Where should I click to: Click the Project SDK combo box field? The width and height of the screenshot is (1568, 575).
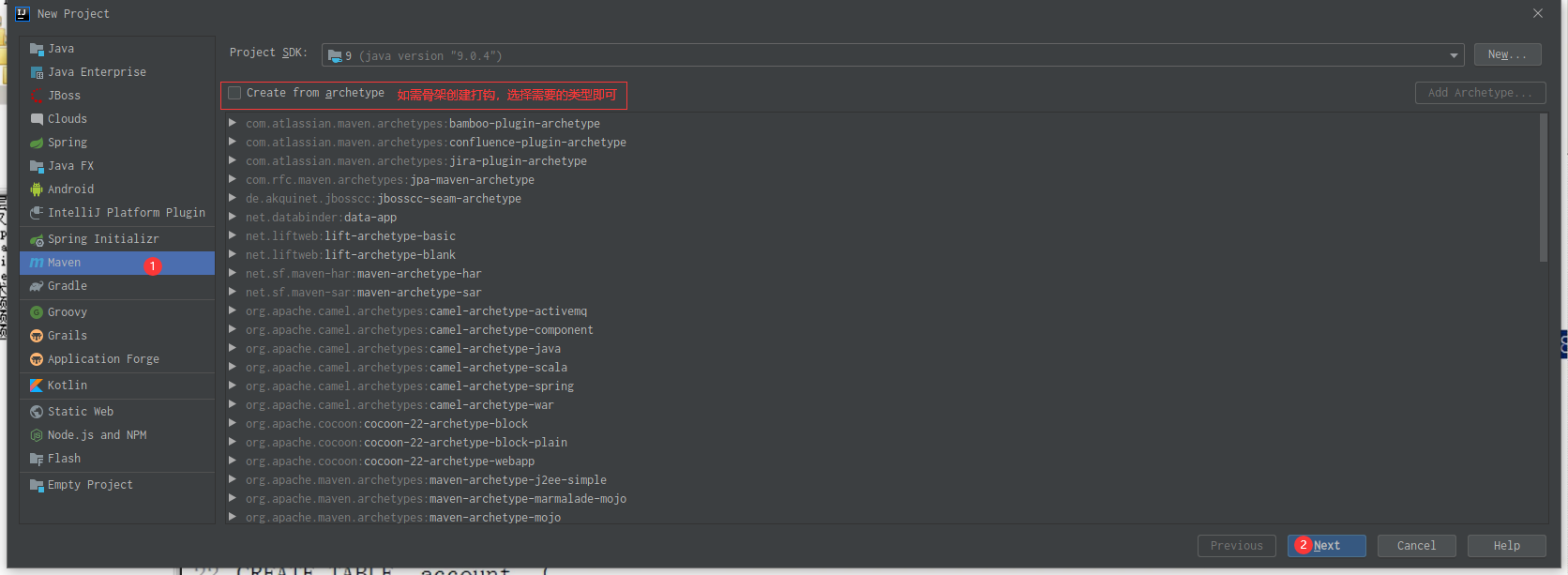tap(892, 55)
